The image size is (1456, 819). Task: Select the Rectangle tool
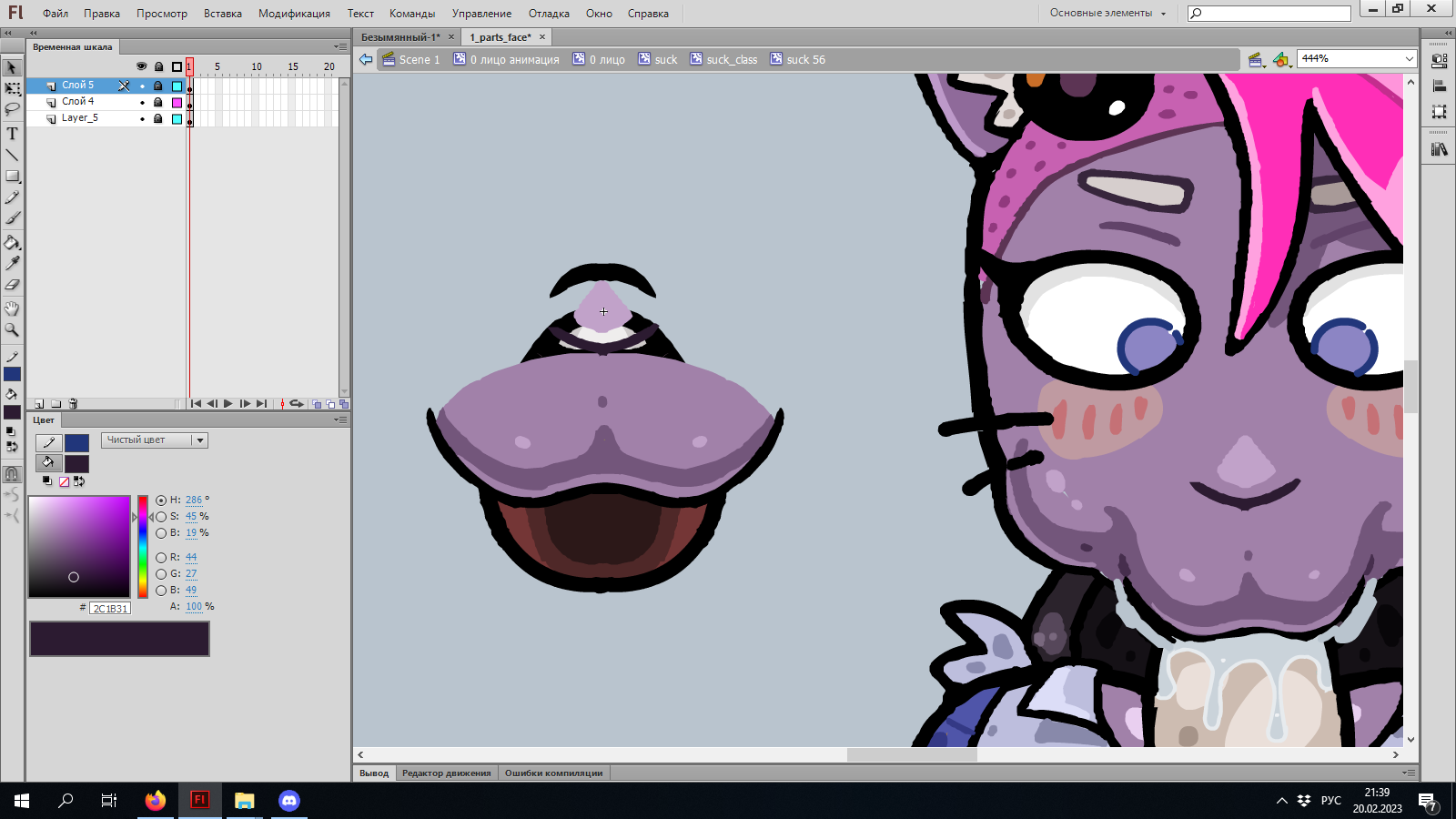tap(12, 177)
